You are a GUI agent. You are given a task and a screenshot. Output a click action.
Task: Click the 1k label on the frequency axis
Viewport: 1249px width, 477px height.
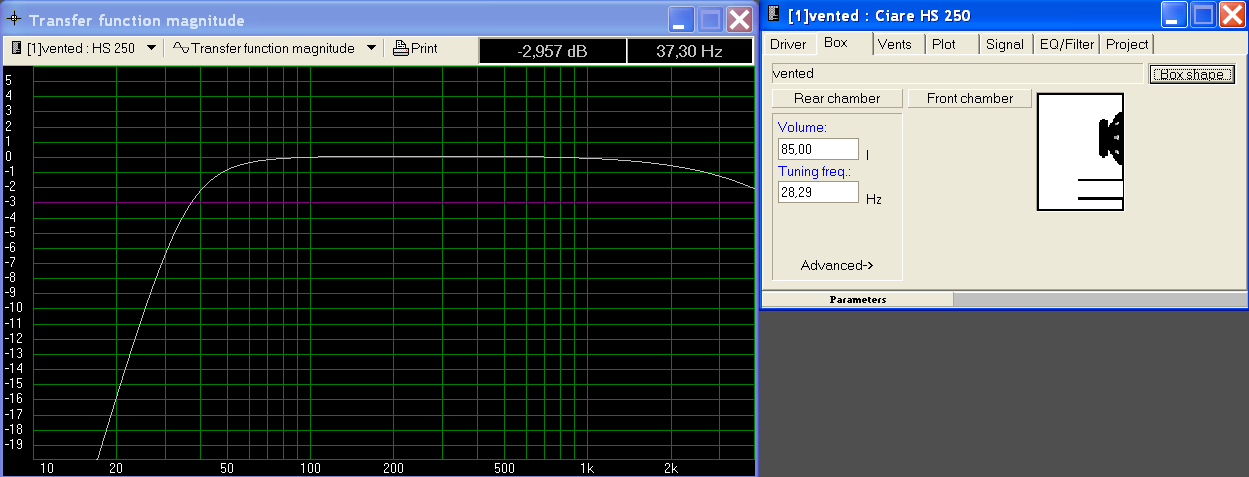[587, 468]
